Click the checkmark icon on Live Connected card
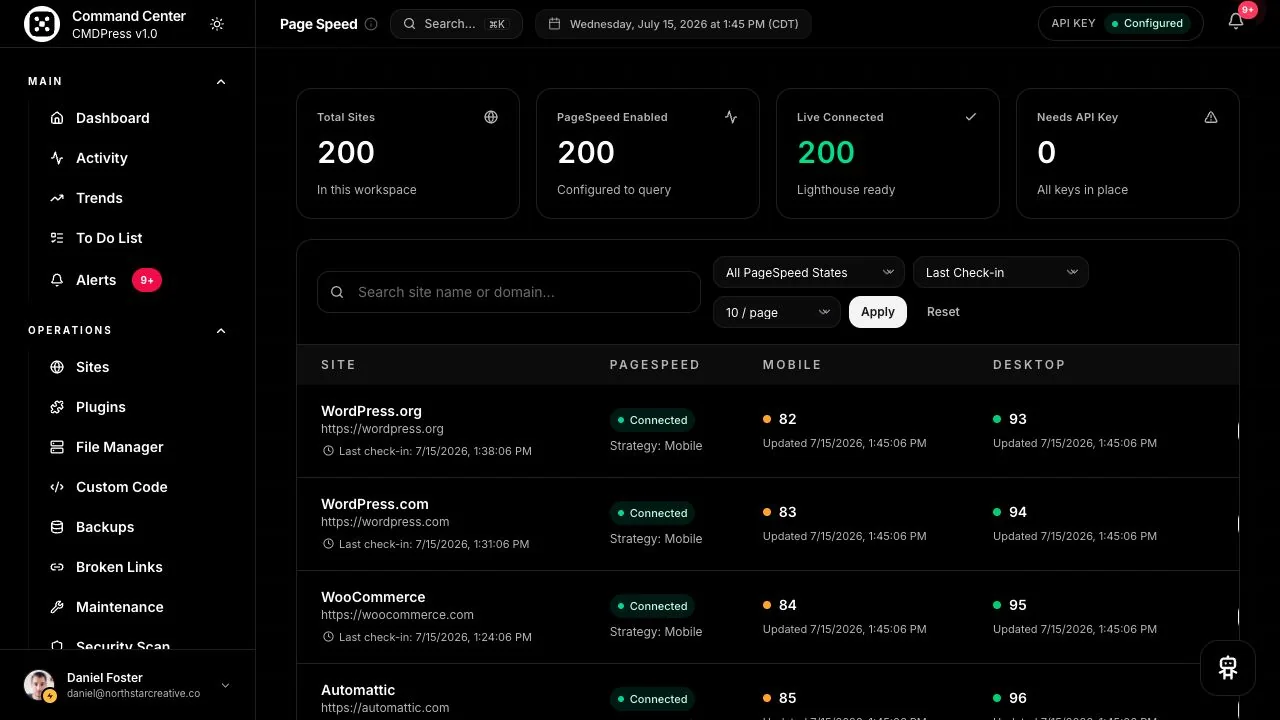The image size is (1280, 720). pyautogui.click(x=971, y=117)
